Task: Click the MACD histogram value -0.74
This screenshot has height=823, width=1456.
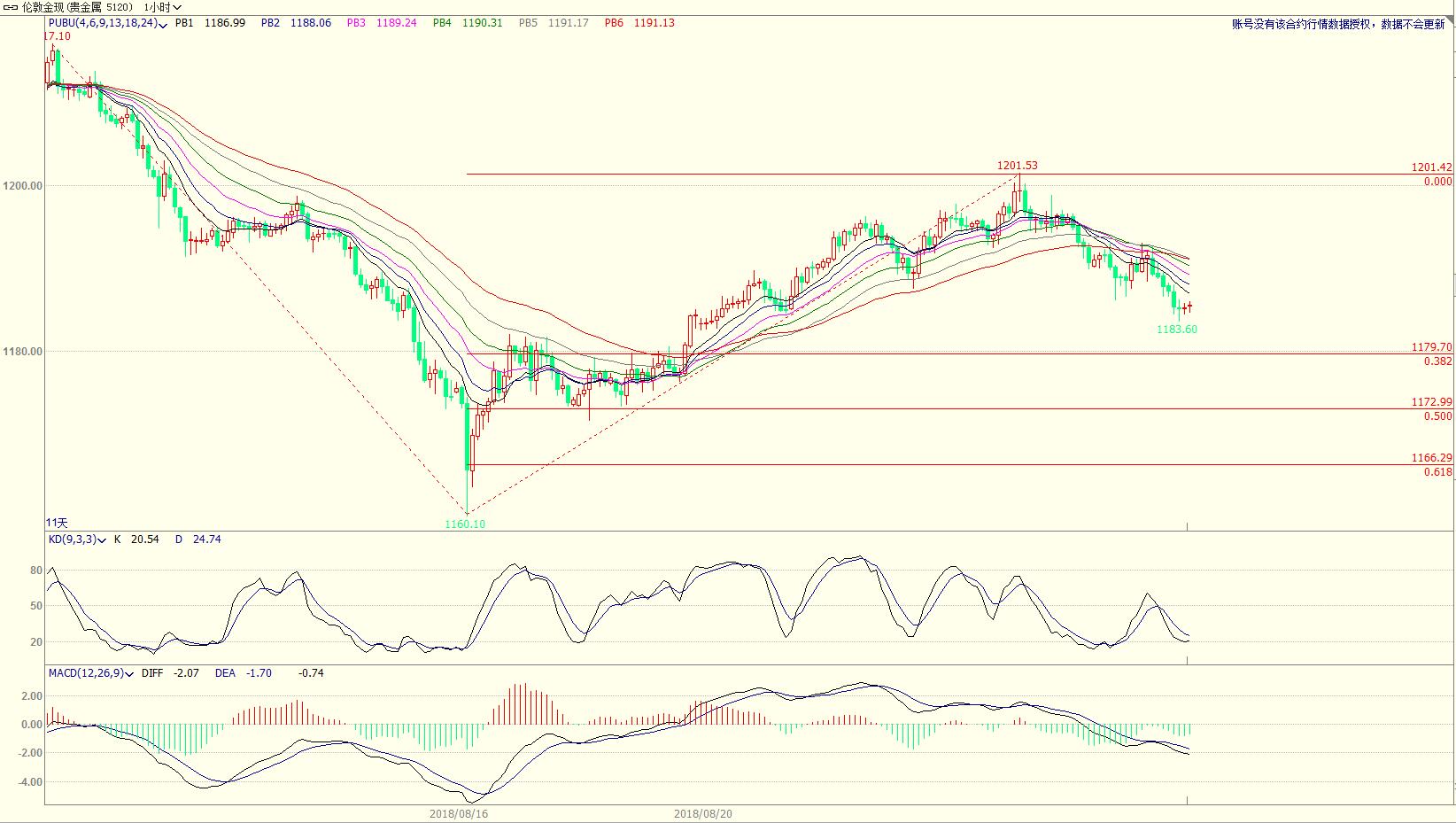Action: click(311, 673)
